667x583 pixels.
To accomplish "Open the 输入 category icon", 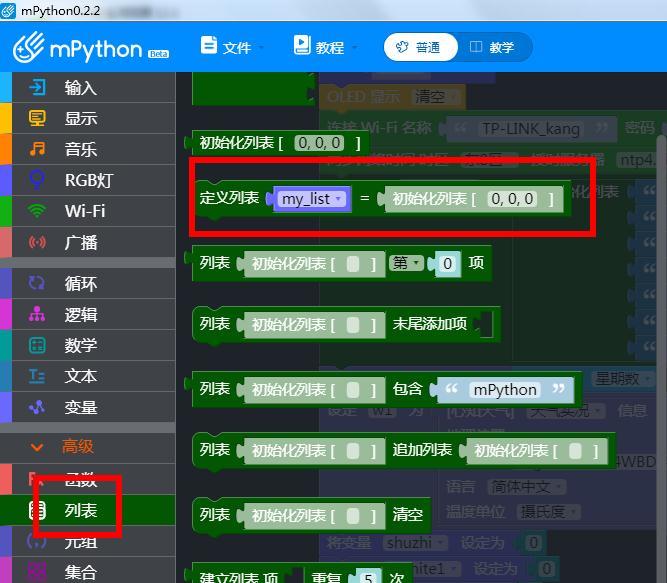I will click(x=37, y=88).
